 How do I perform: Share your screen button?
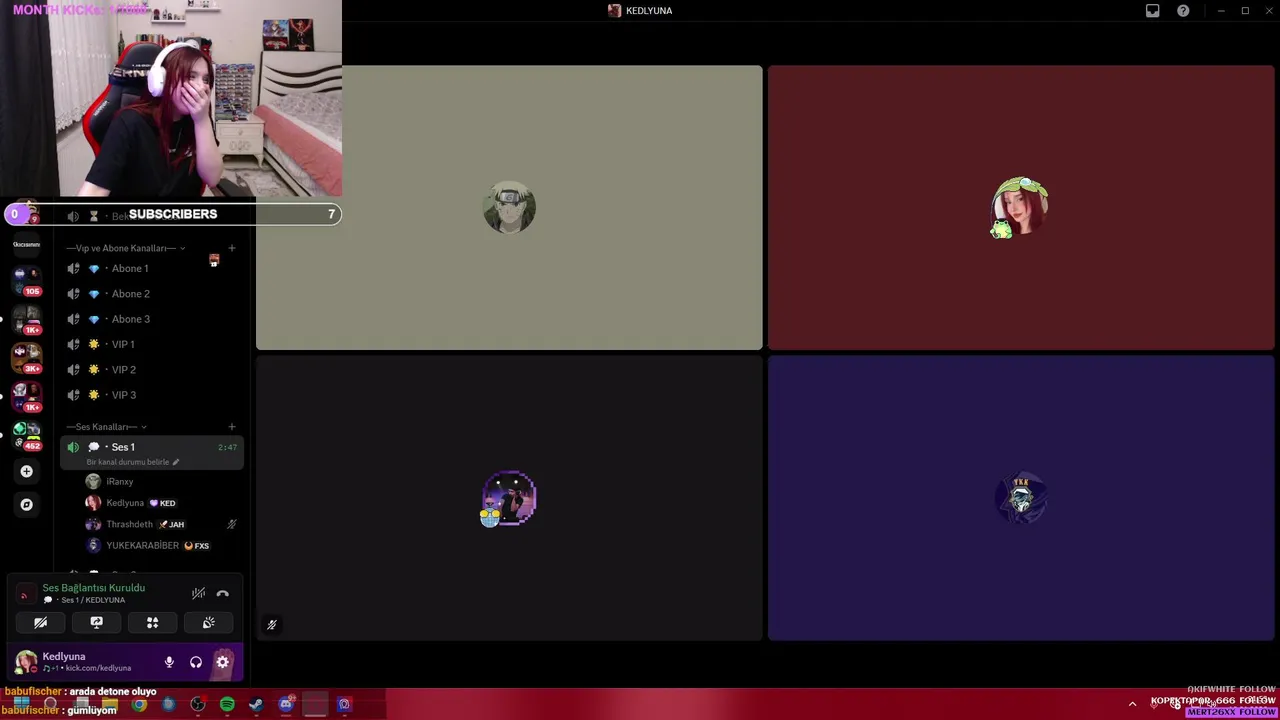[96, 622]
